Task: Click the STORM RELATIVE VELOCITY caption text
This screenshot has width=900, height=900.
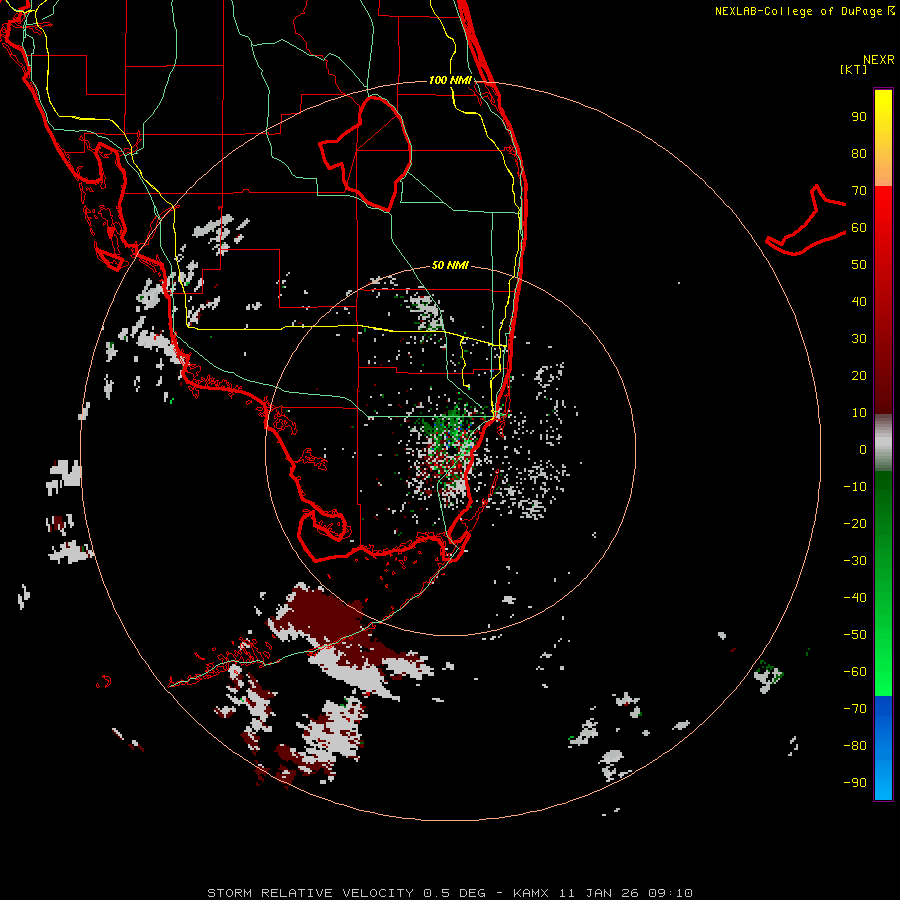Action: (x=311, y=893)
